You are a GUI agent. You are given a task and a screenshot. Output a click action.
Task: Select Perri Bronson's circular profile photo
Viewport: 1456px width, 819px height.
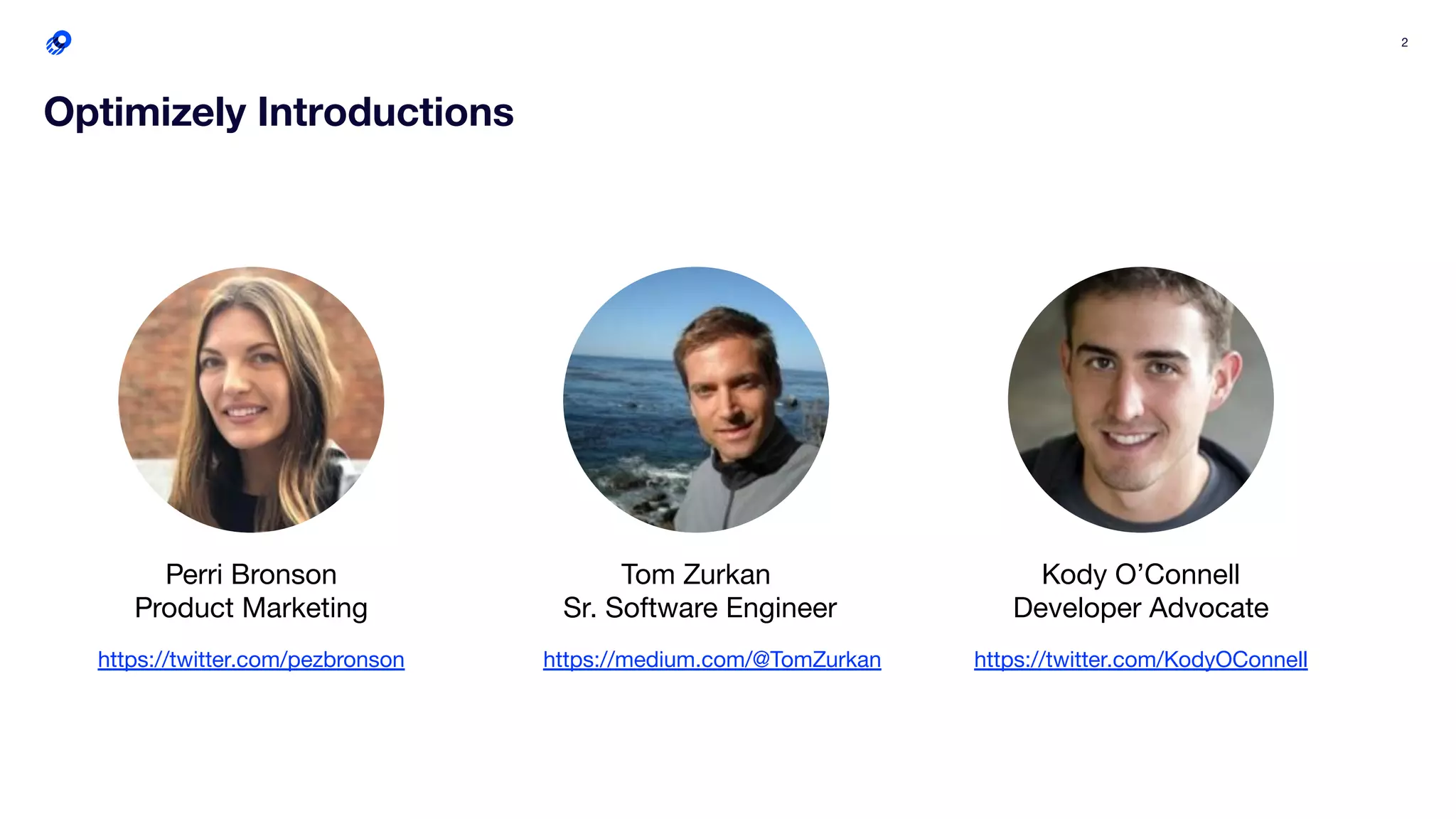point(251,400)
